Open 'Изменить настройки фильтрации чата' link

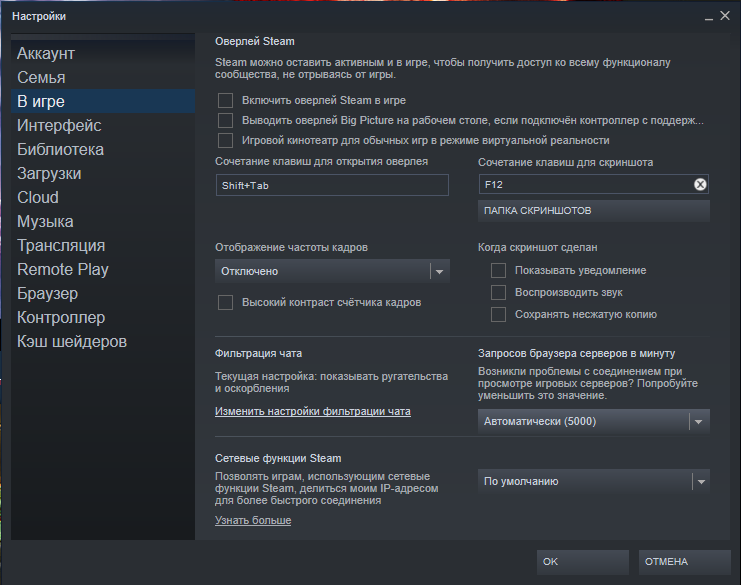(x=312, y=412)
